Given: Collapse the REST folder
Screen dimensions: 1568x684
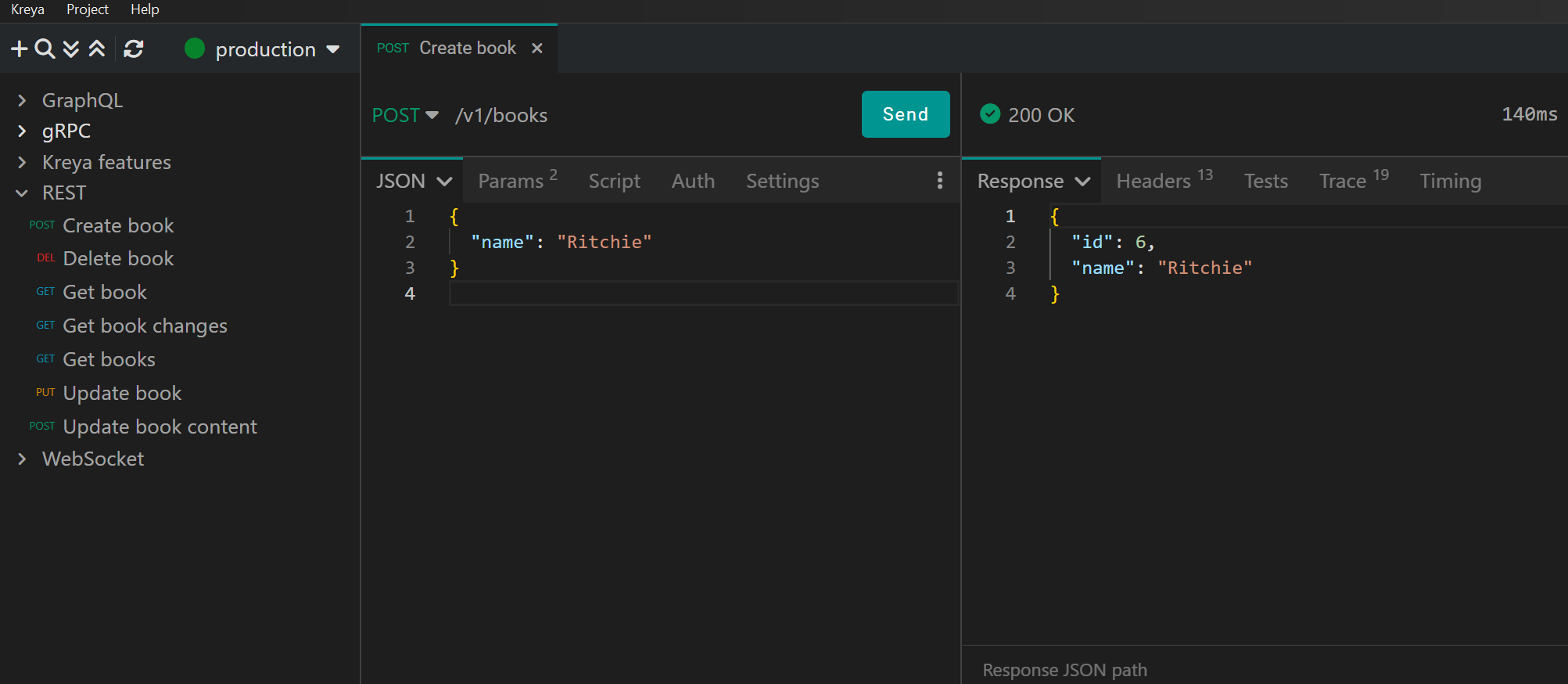Looking at the screenshot, I should [22, 193].
